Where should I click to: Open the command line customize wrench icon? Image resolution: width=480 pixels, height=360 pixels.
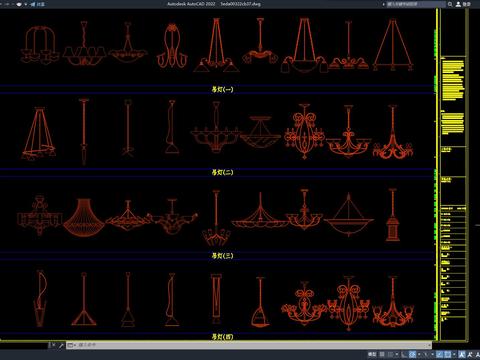(61, 345)
